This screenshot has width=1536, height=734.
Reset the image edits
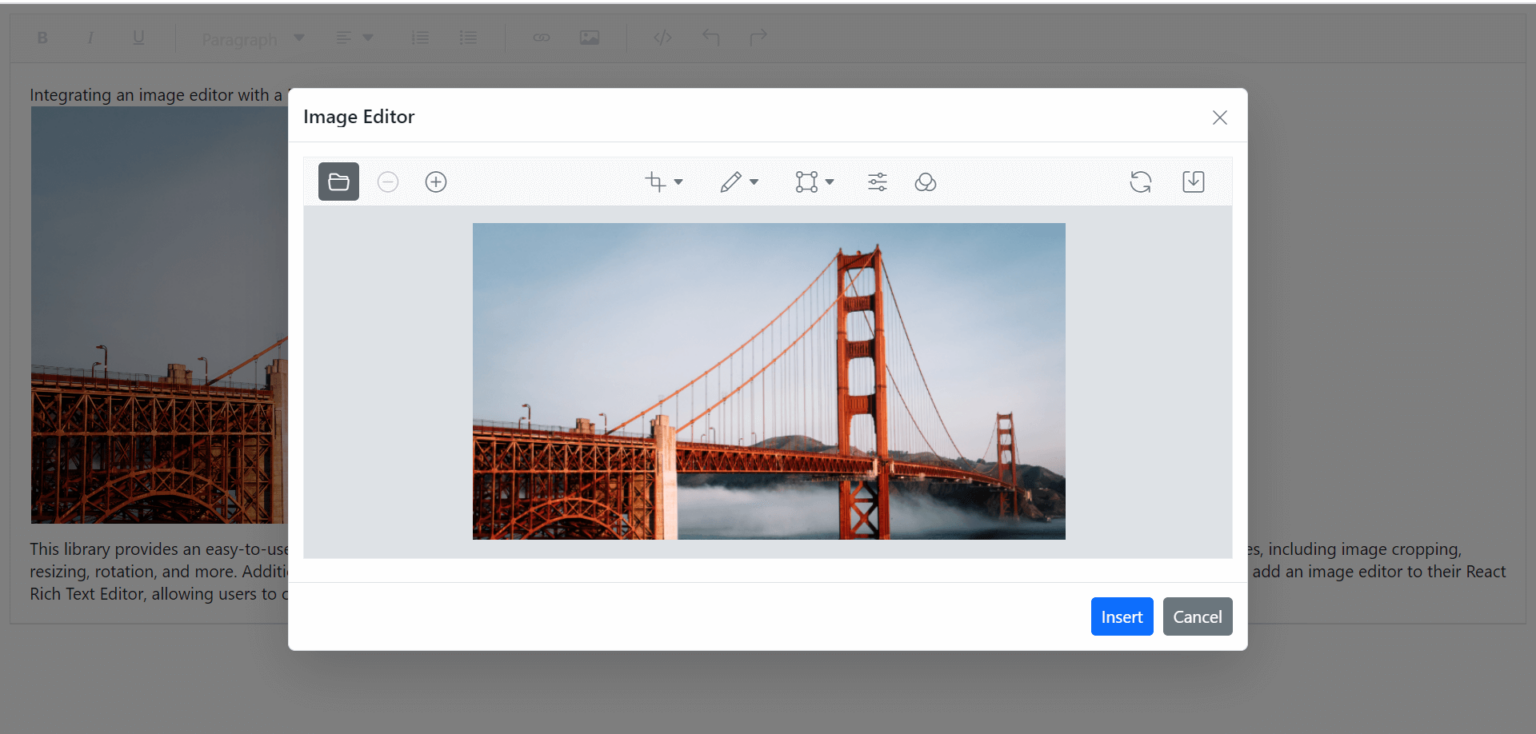[1140, 181]
